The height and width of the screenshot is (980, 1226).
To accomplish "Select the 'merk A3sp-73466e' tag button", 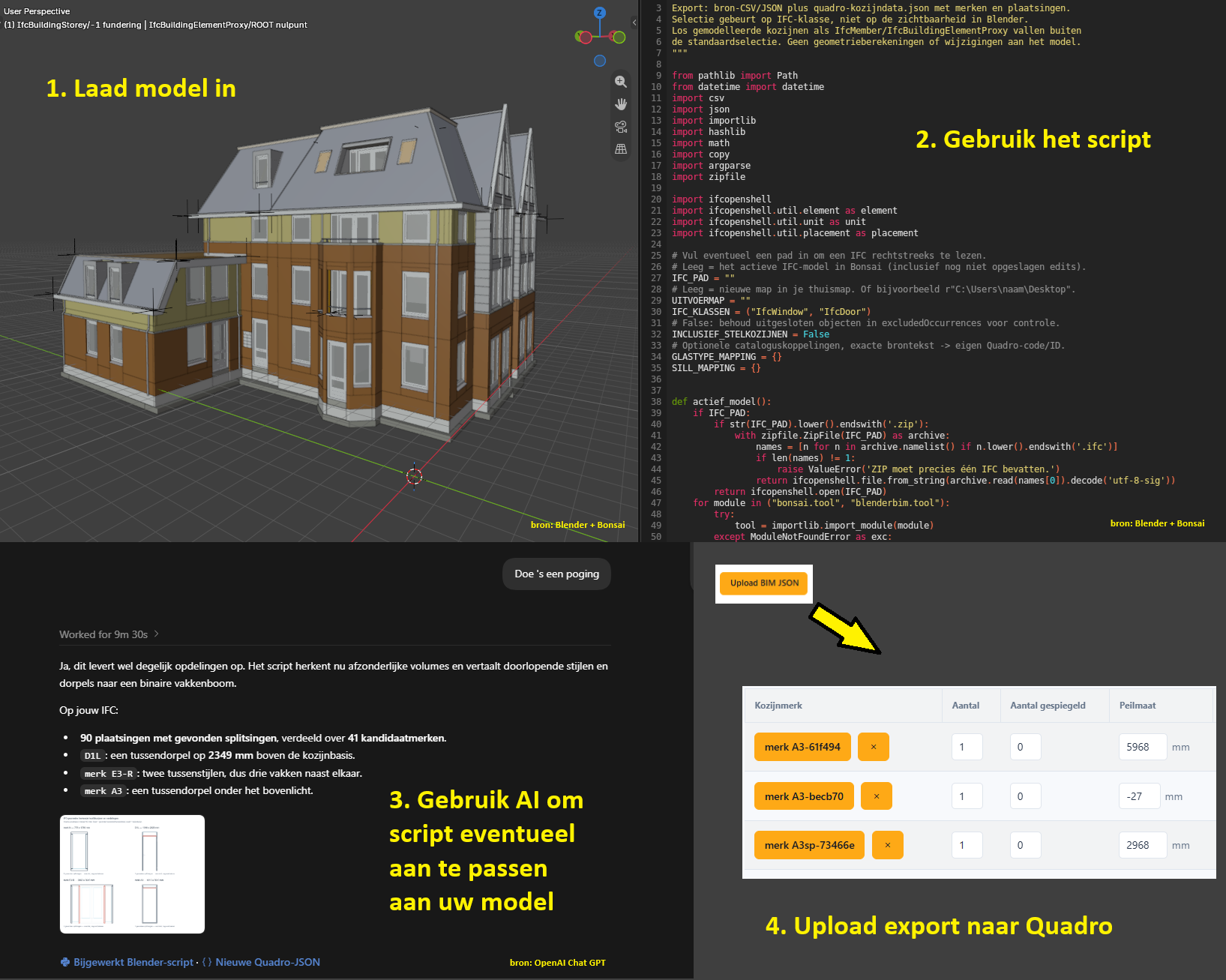I will tap(810, 845).
